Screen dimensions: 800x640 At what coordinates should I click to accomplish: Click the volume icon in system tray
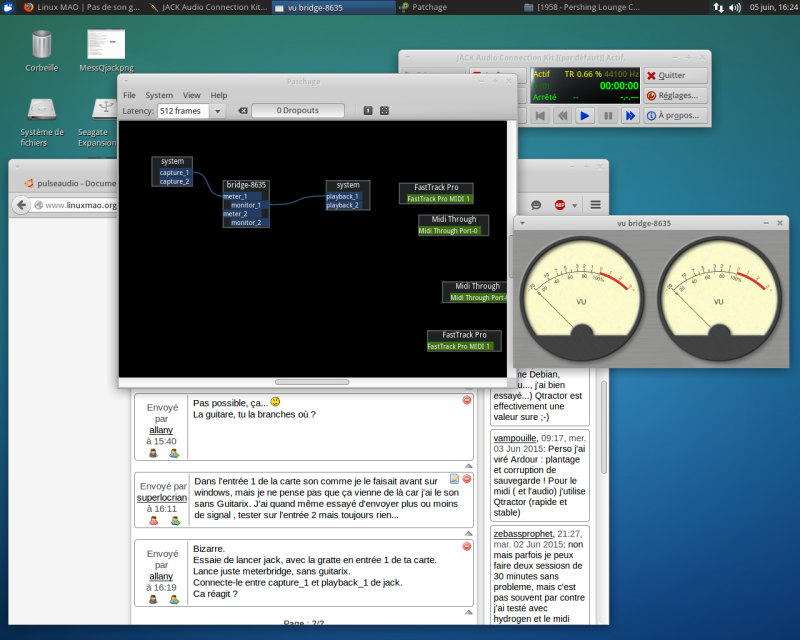click(735, 7)
